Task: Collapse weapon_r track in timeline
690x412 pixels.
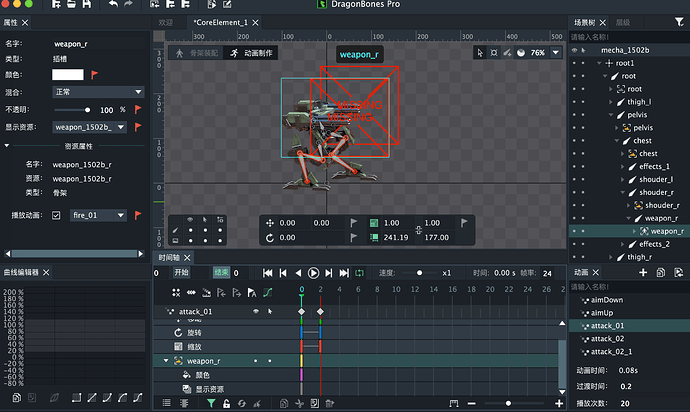Action: (166, 361)
